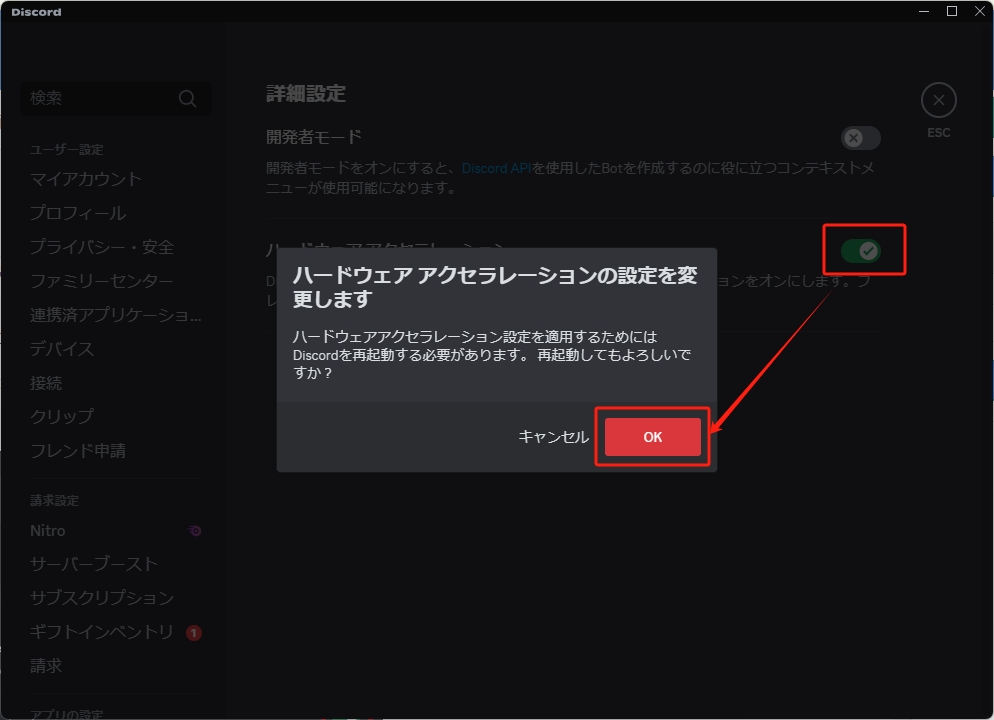Open デバイス settings
Image resolution: width=994 pixels, height=720 pixels.
tap(62, 349)
